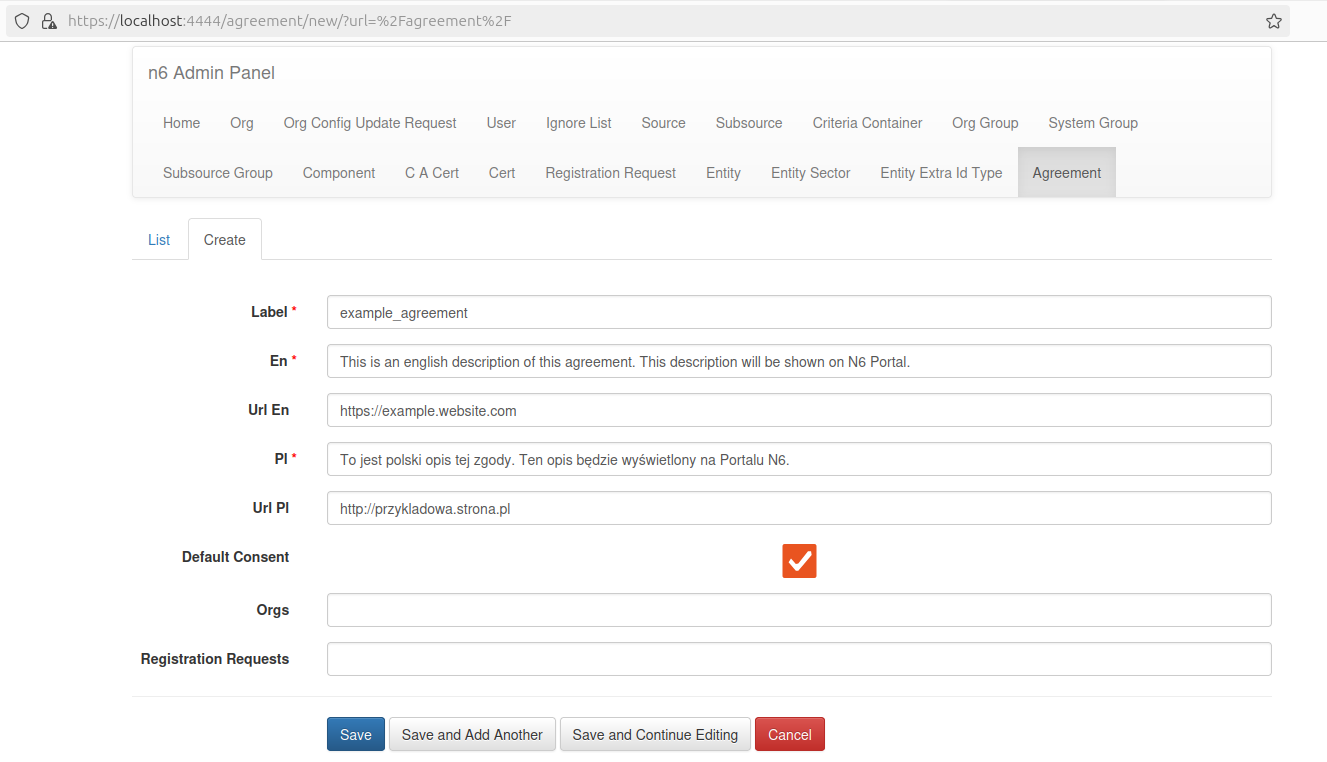Open Registration Request page
Viewport: 1327px width, 762px height.
coord(610,173)
